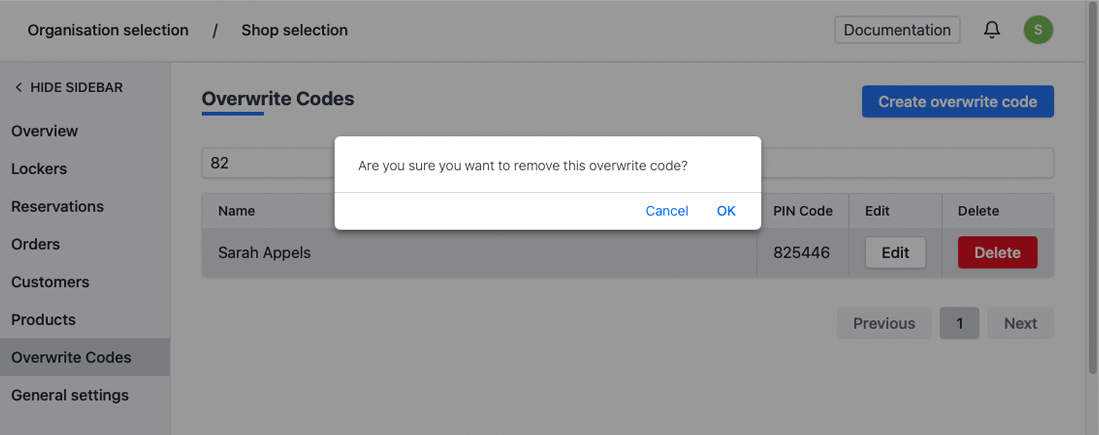Click Create overwrite code button
The width and height of the screenshot is (1099, 435).
pyautogui.click(x=957, y=102)
